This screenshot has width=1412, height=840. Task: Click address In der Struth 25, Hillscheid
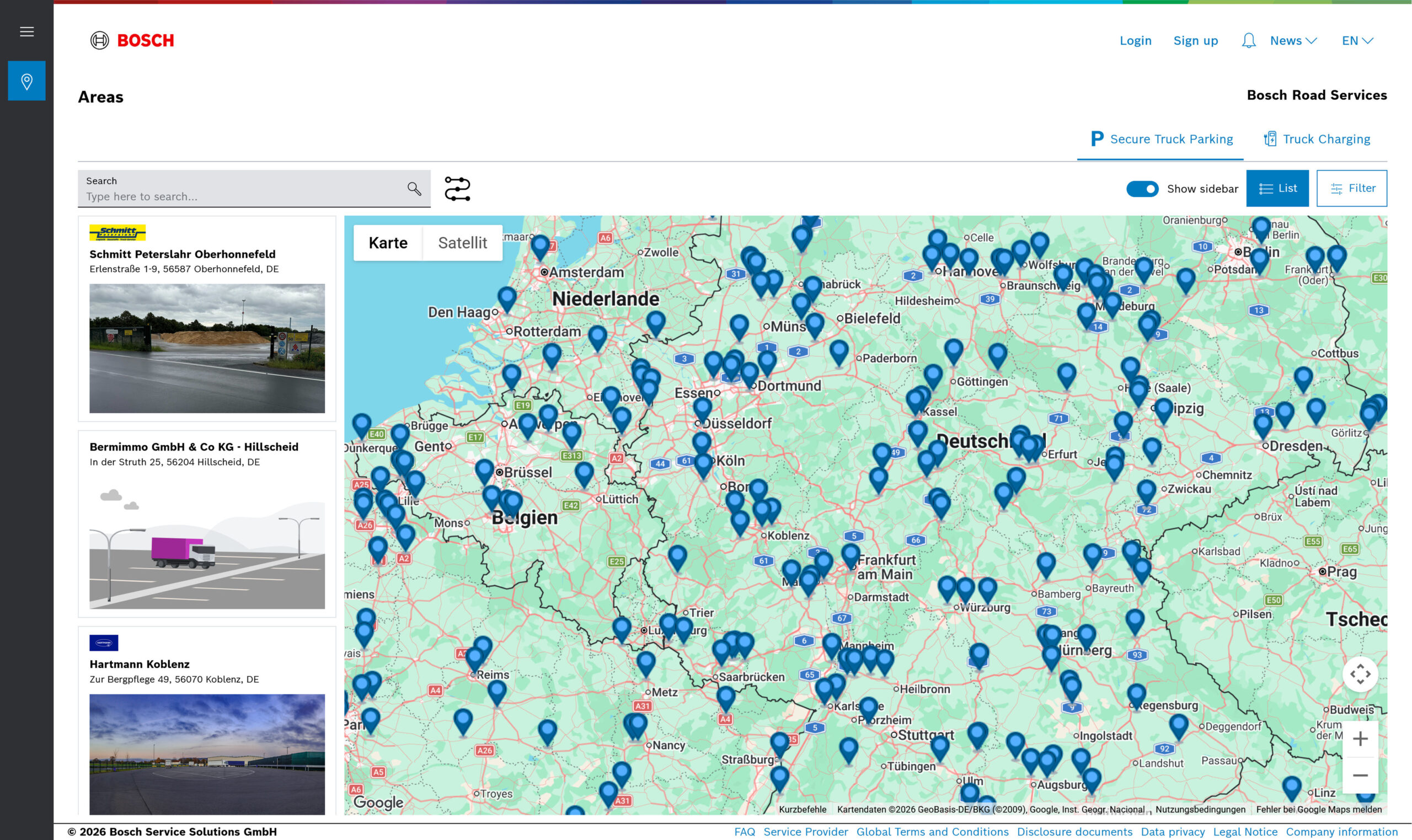(174, 462)
